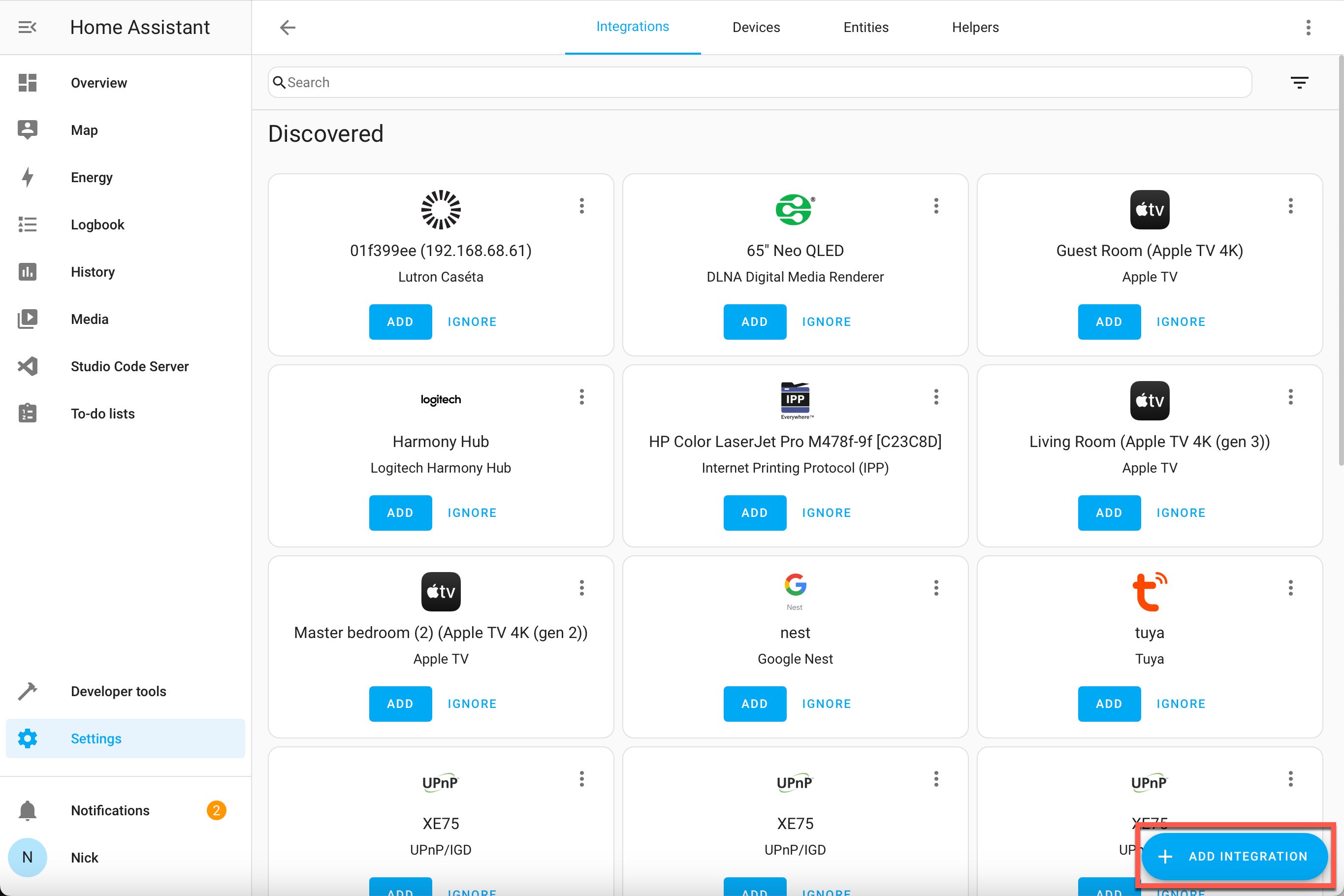Switch to the Entities tab

865,27
